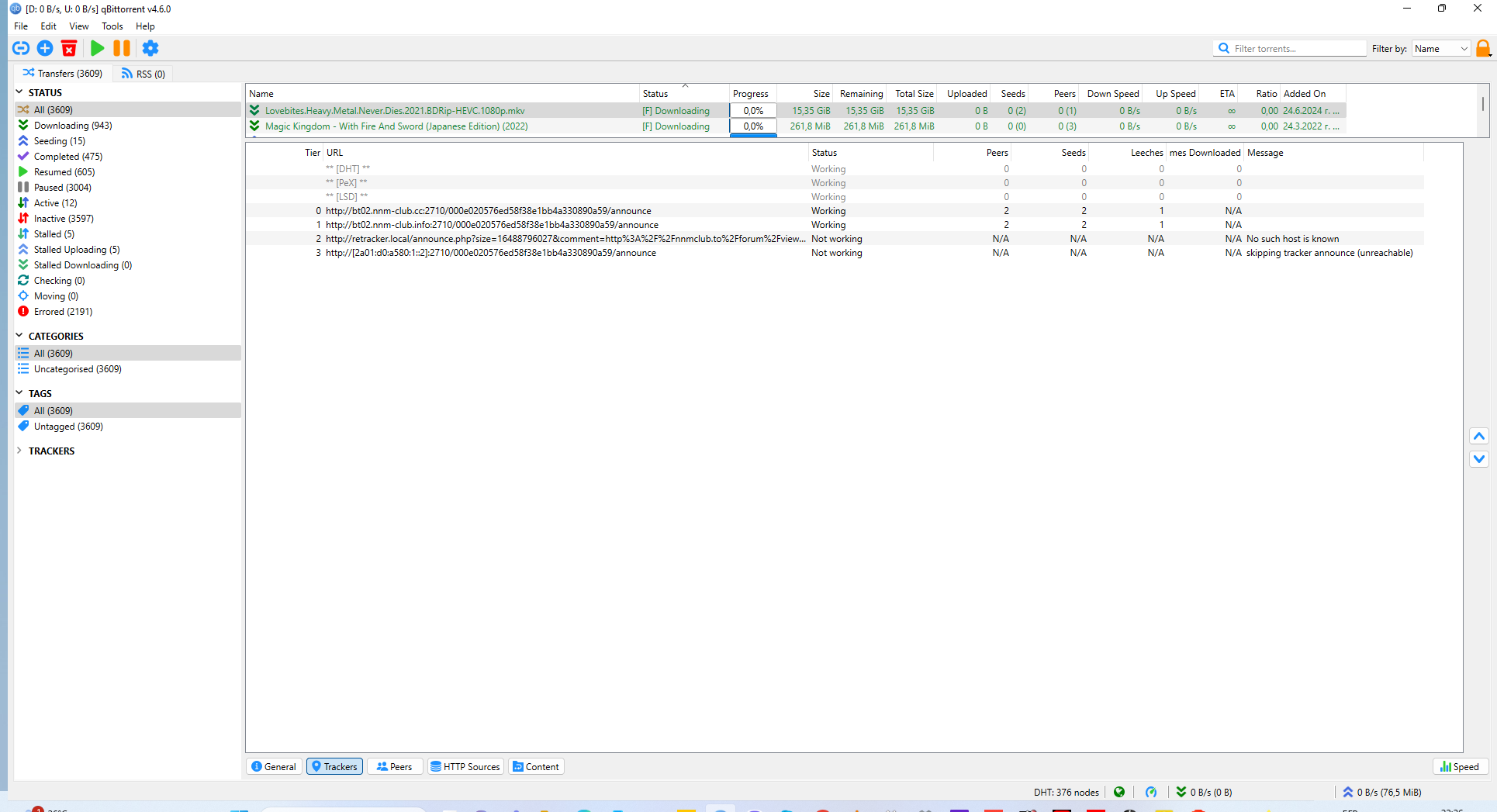Click the Add Torrent Link toolbar icon
The image size is (1497, 812).
pyautogui.click(x=21, y=48)
